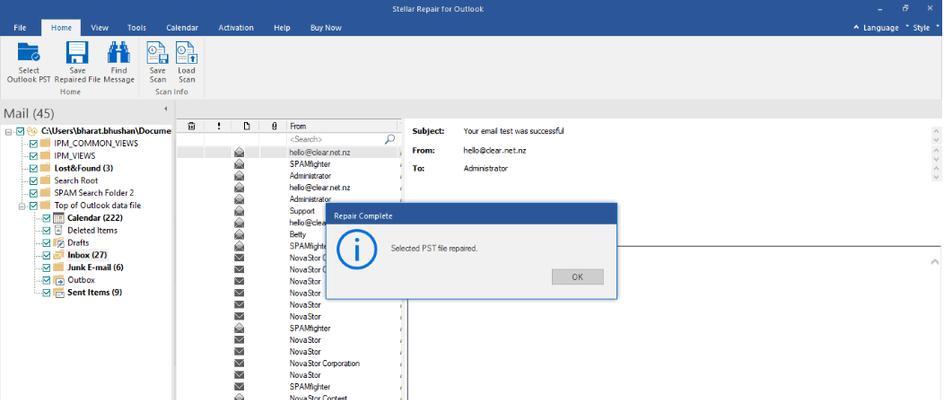Open the Style dropdown
This screenshot has width=944, height=400.
tap(922, 28)
